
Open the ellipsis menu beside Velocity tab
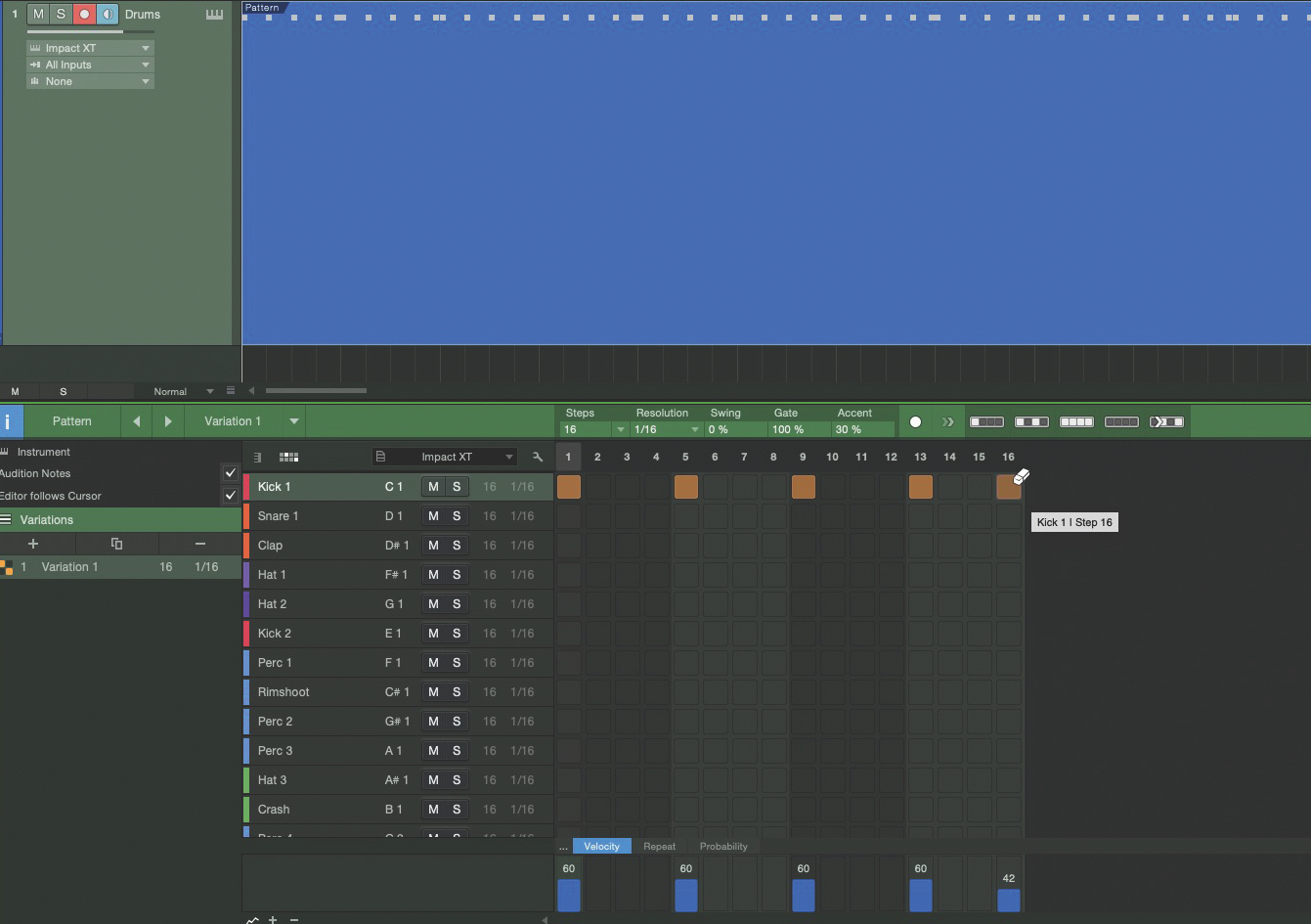(563, 847)
